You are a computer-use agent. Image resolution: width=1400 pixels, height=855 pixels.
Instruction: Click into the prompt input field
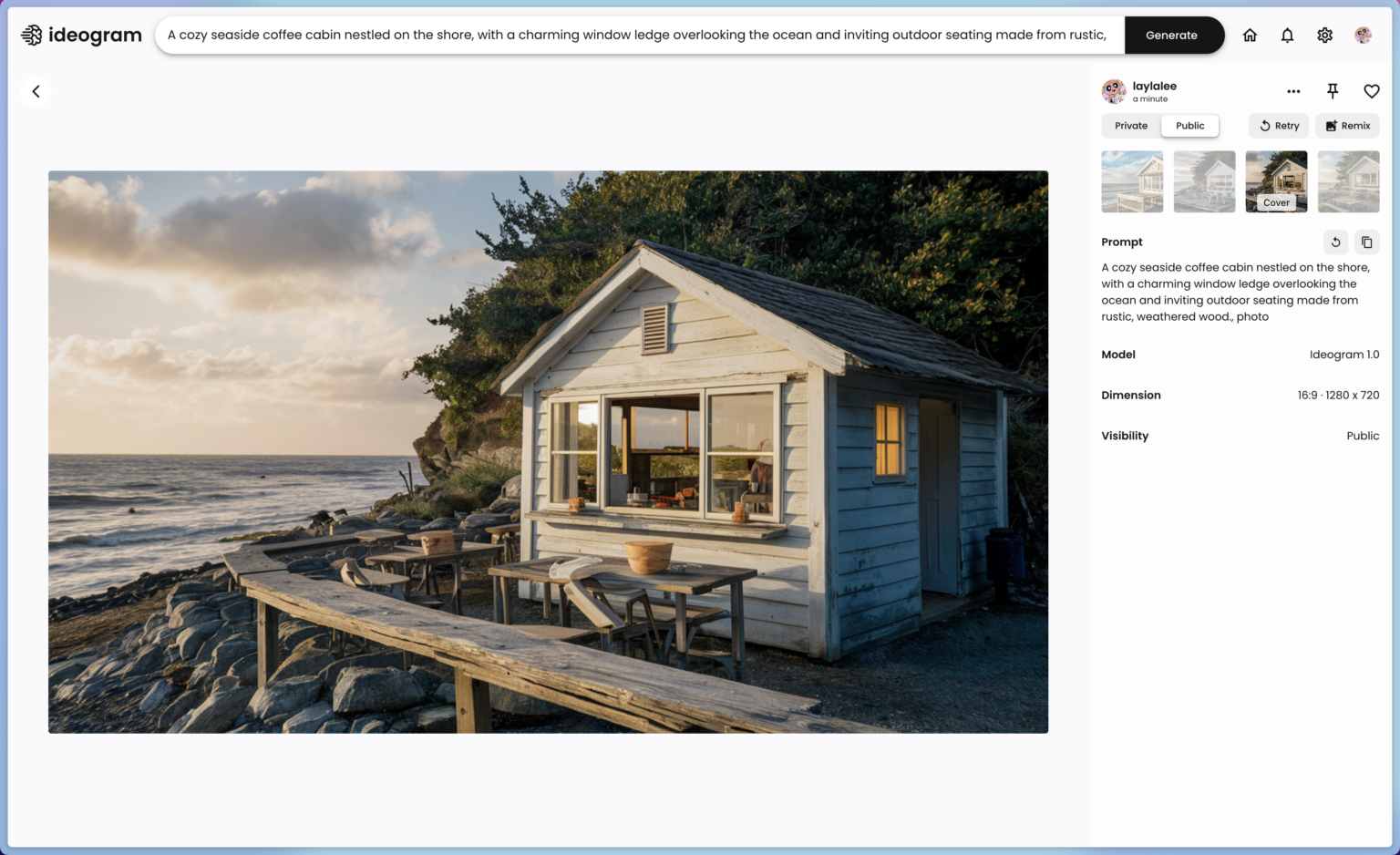pos(638,36)
